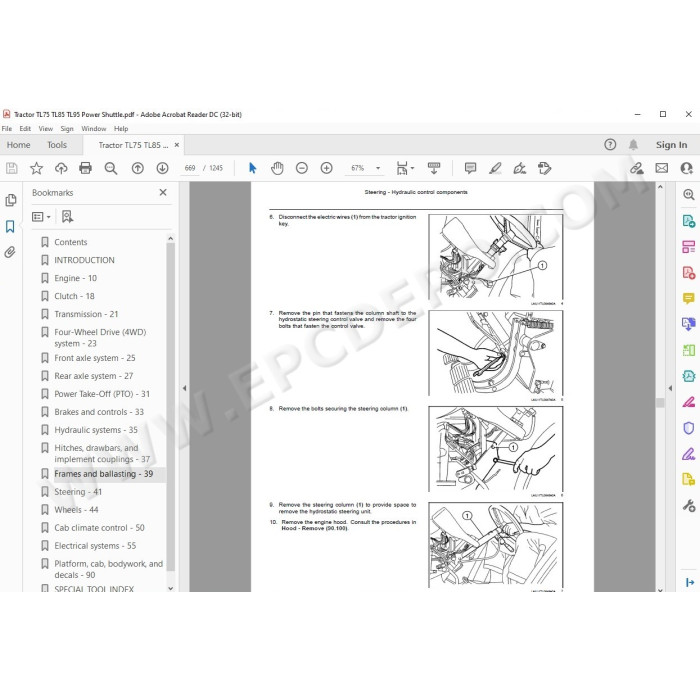This screenshot has height=700, width=700.
Task: Add the document to starred files
Action: pos(36,168)
